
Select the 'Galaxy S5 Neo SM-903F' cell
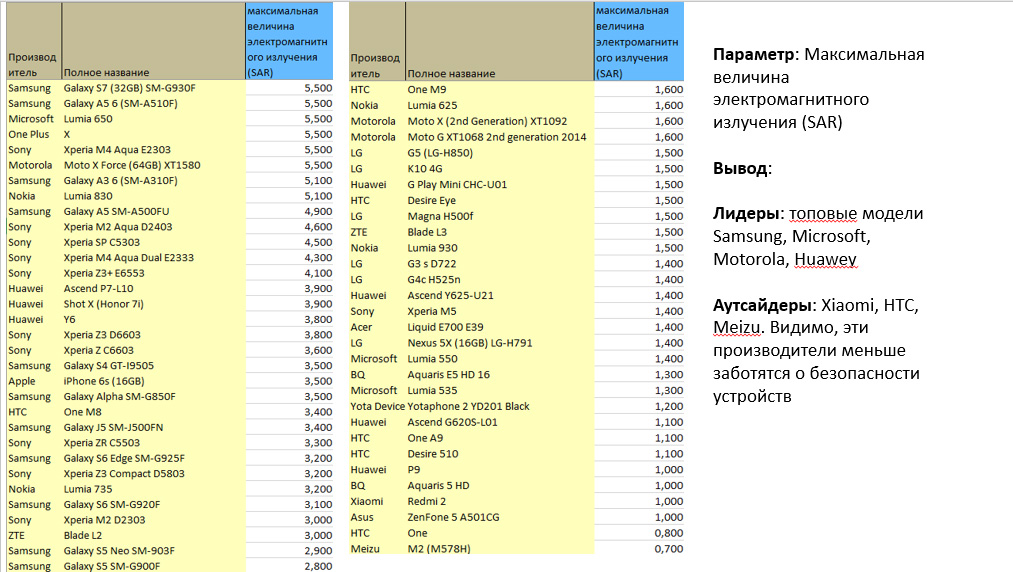click(154, 551)
